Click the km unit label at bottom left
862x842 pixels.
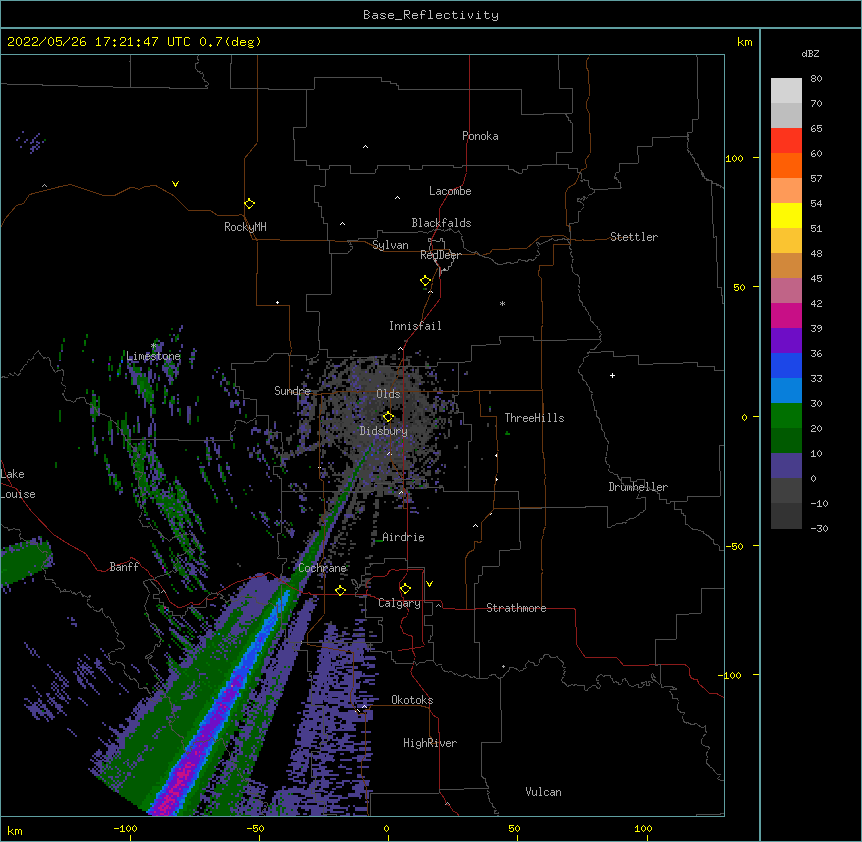tap(15, 830)
